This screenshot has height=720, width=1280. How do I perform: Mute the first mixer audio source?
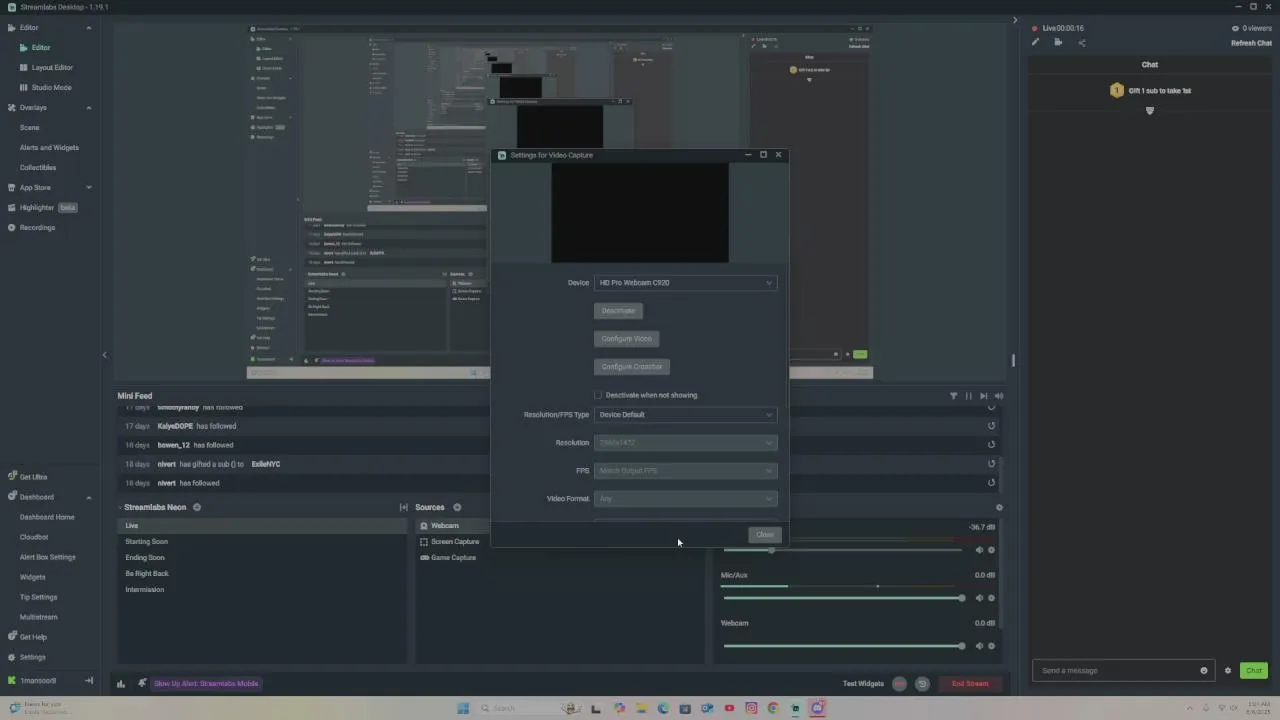[979, 550]
